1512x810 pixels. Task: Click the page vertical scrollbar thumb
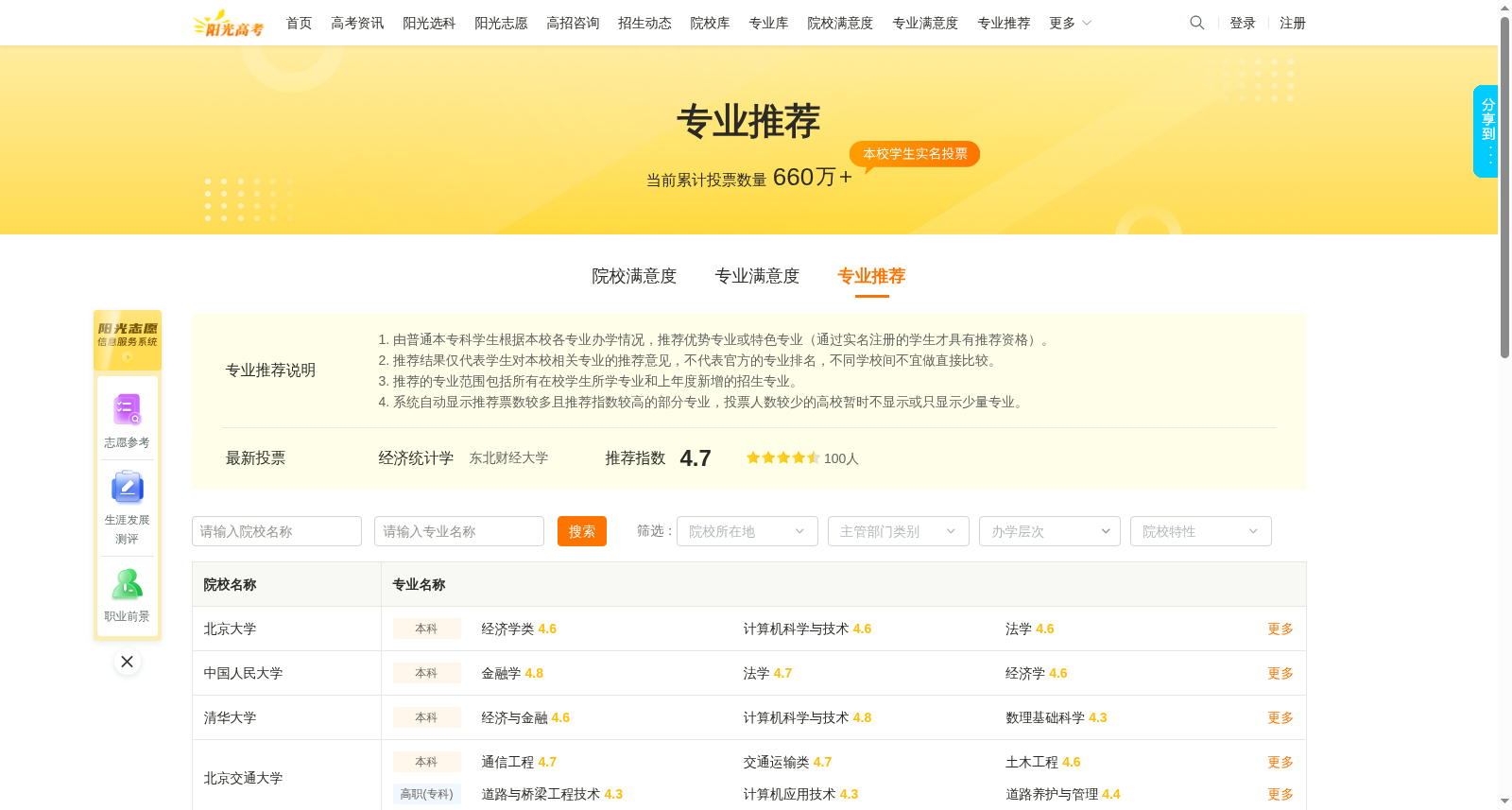(1504, 187)
